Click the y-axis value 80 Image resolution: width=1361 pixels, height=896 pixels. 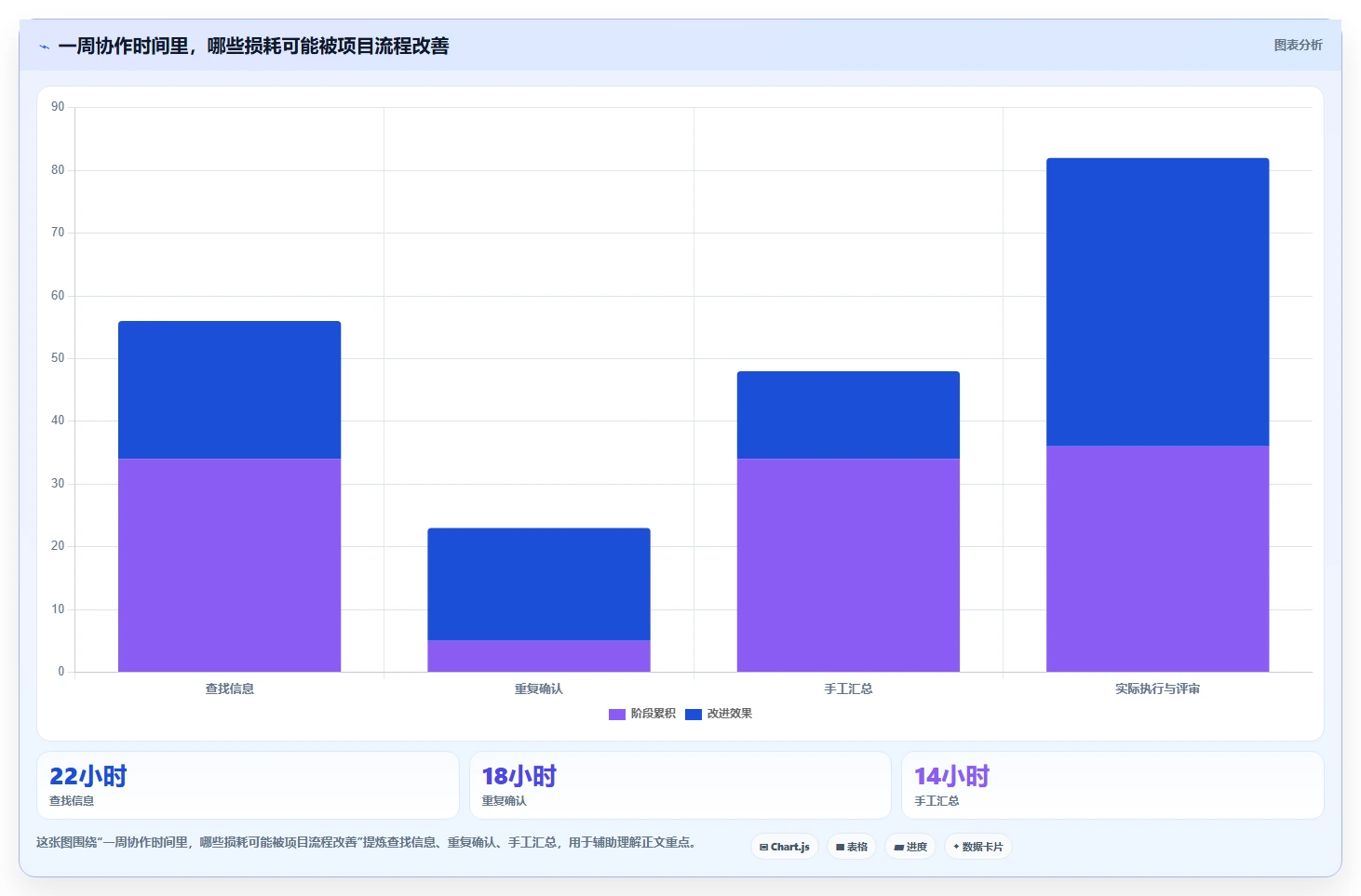[58, 170]
